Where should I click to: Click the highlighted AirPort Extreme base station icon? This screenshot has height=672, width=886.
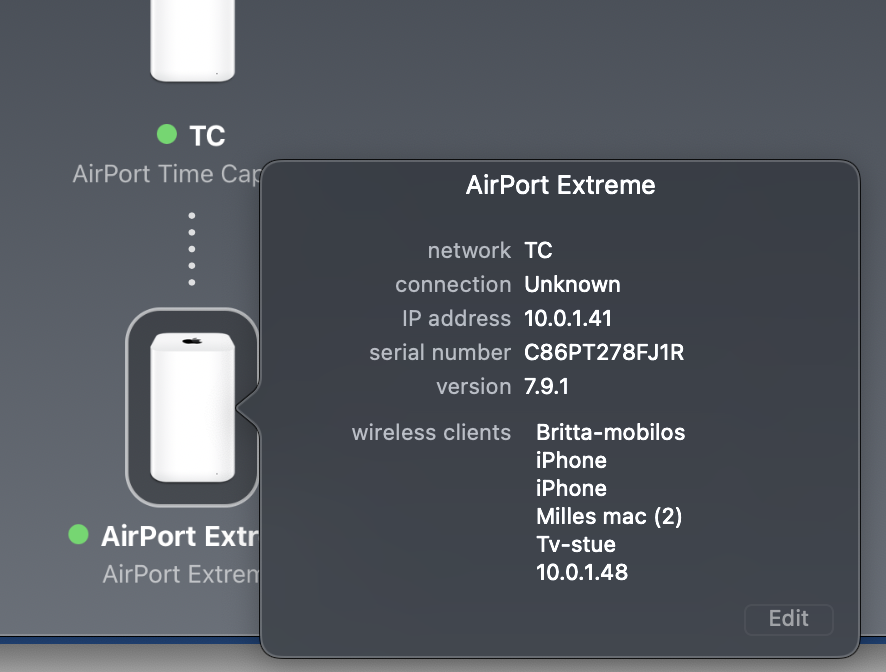coord(192,406)
